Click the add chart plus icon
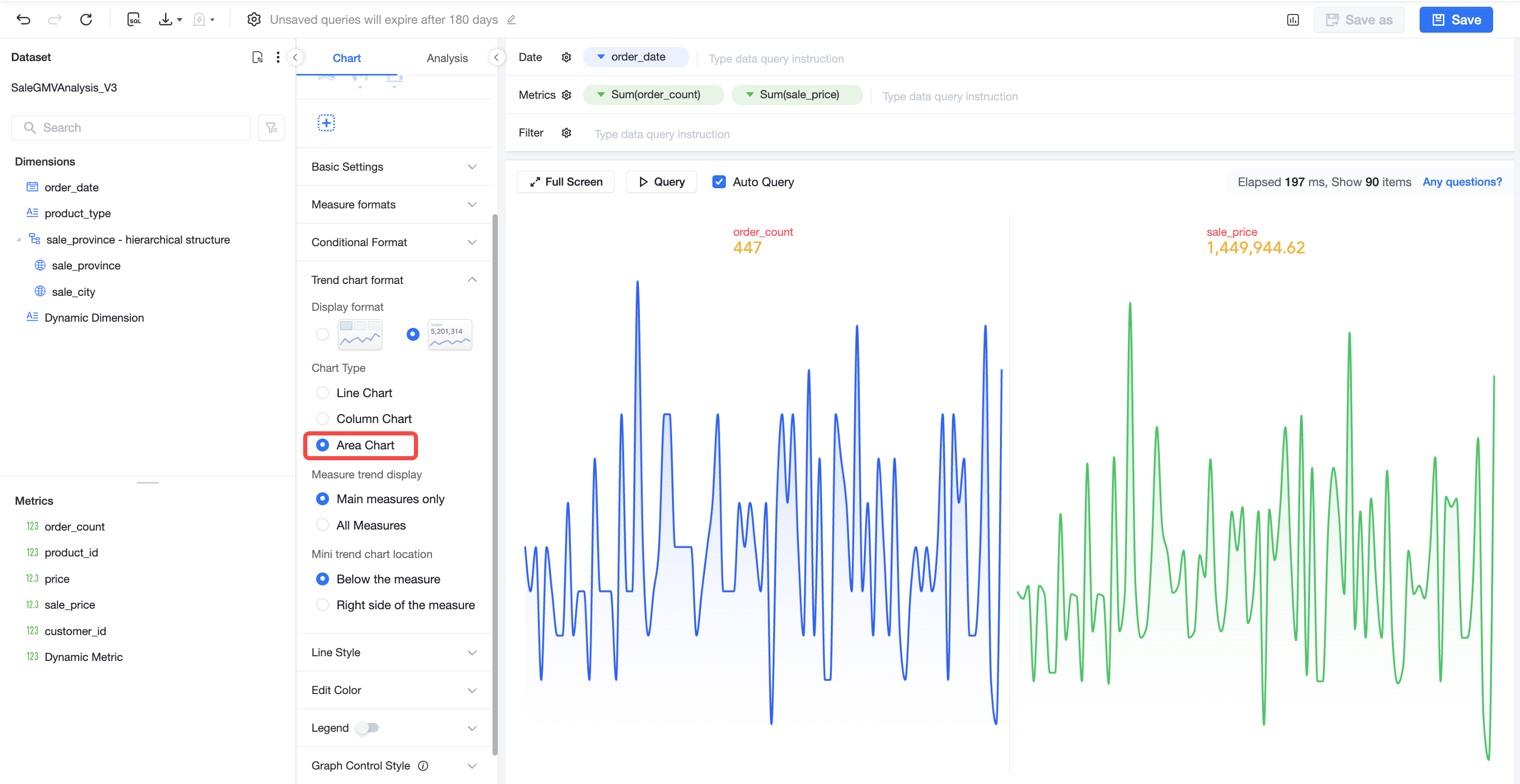This screenshot has height=784, width=1520. (326, 123)
